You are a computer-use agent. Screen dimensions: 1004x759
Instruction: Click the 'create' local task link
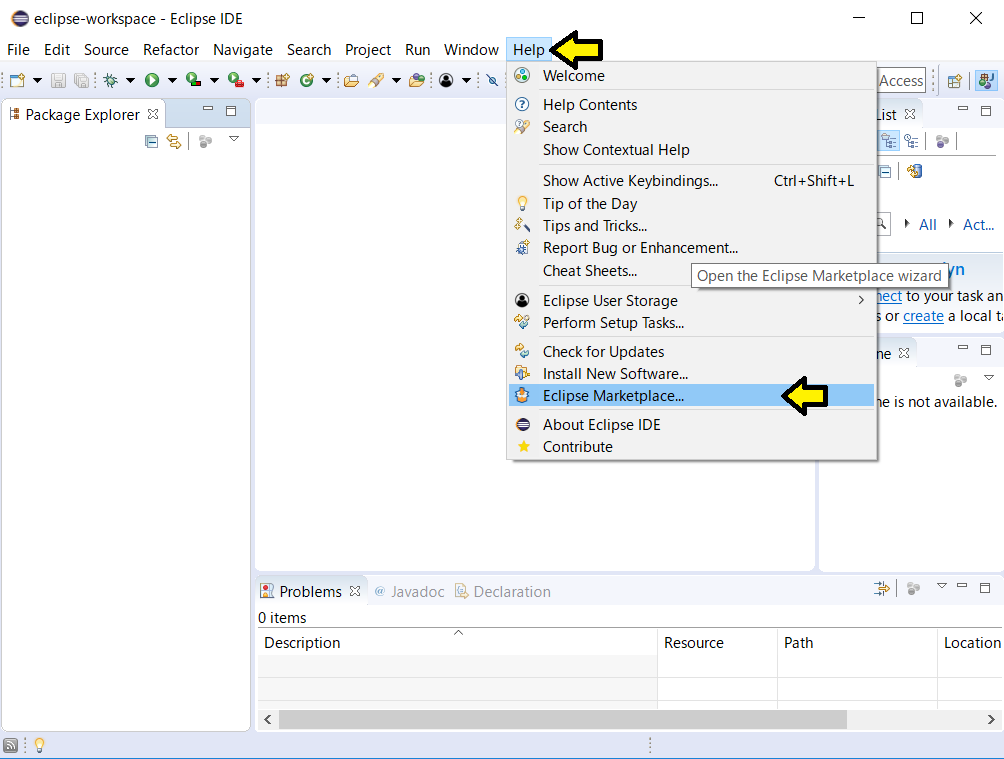point(923,316)
